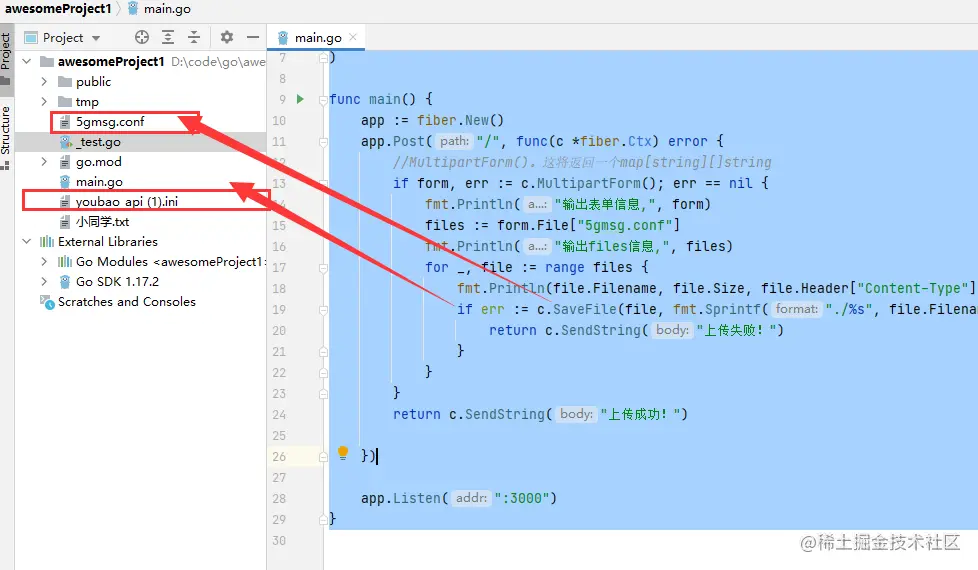The image size is (978, 570).
Task: Hide the Project panel with the minus icon
Action: pyautogui.click(x=253, y=37)
